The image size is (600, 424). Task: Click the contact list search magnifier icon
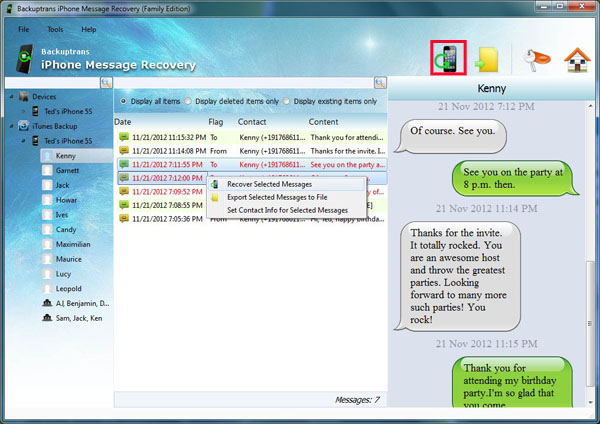coord(106,83)
